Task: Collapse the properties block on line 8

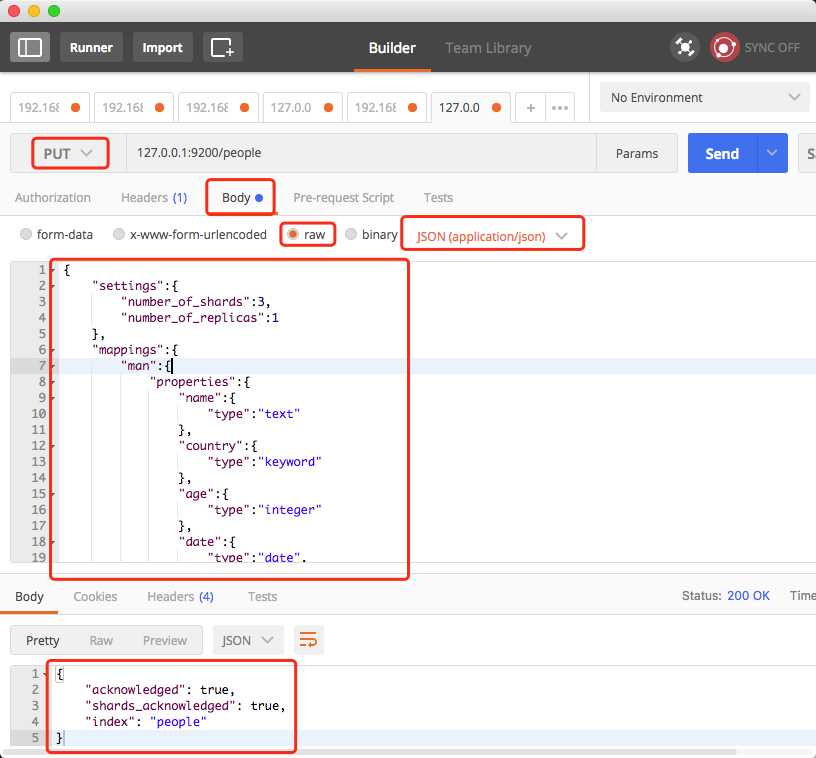Action: pyautogui.click(x=52, y=382)
